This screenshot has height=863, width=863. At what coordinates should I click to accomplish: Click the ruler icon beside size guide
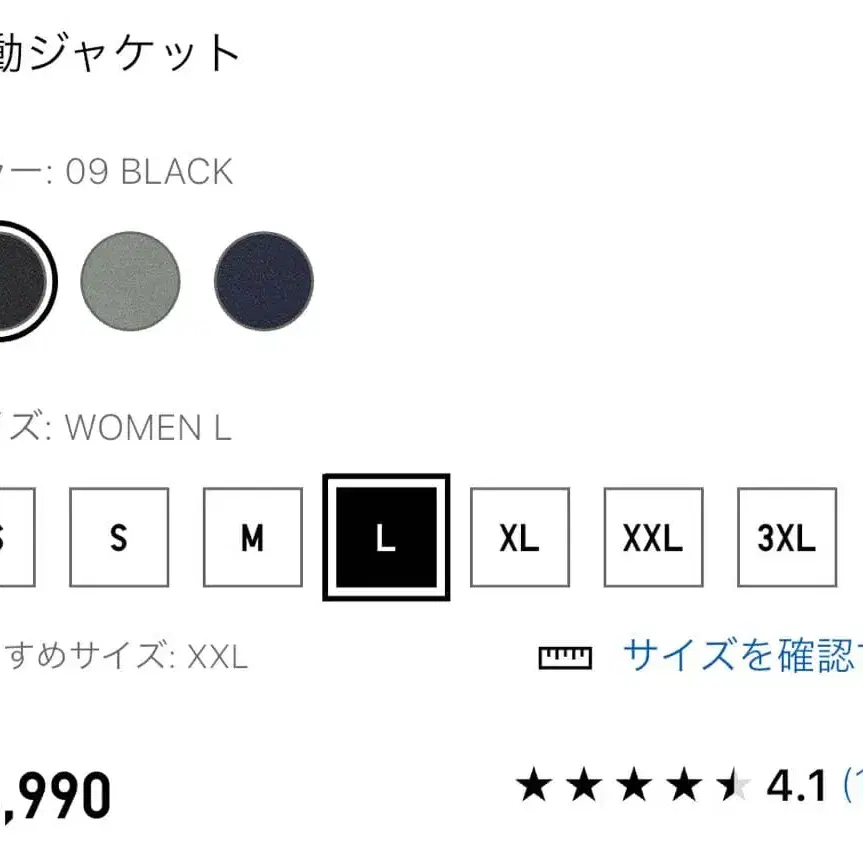point(565,657)
